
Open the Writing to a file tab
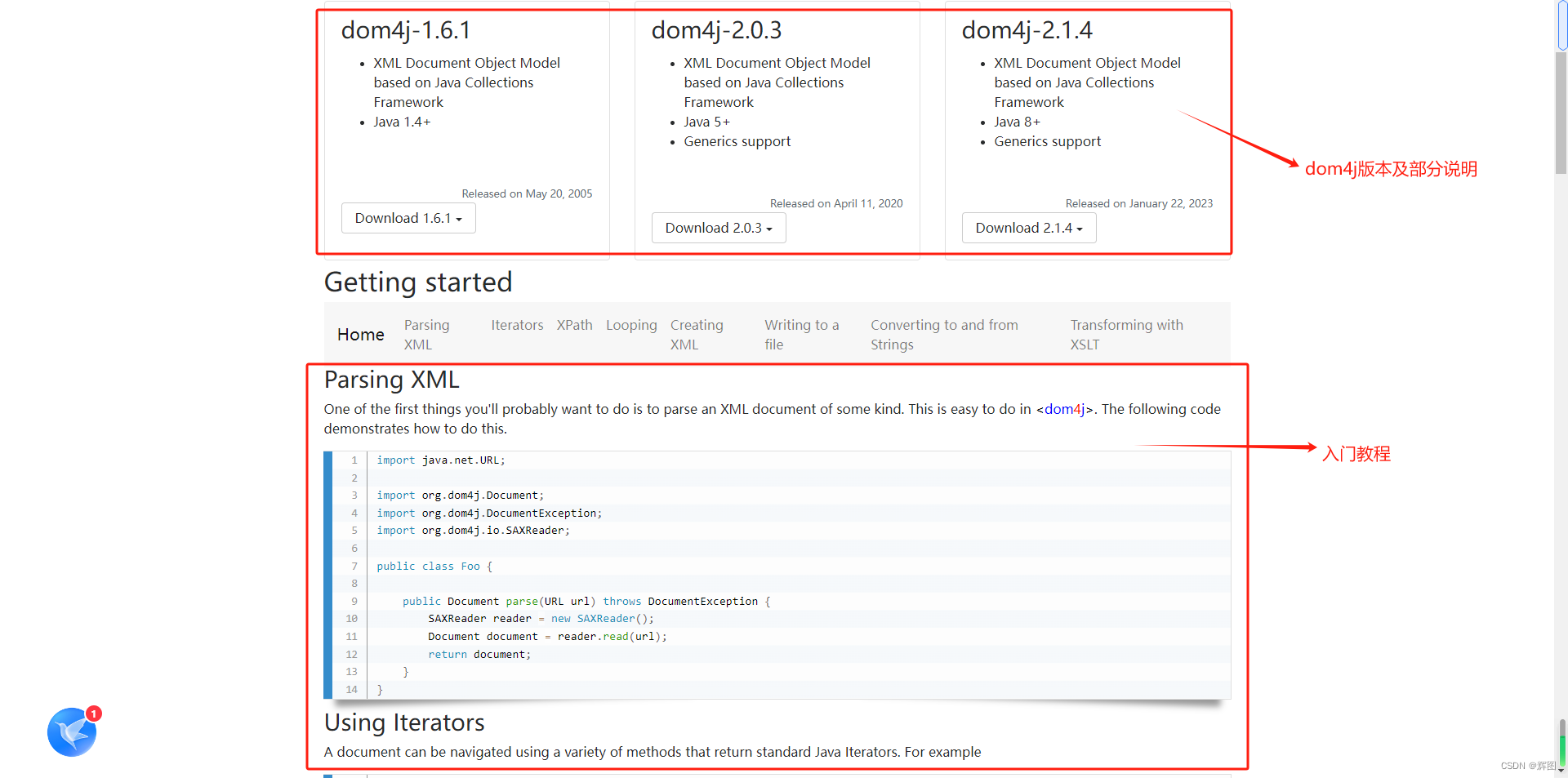tap(802, 335)
